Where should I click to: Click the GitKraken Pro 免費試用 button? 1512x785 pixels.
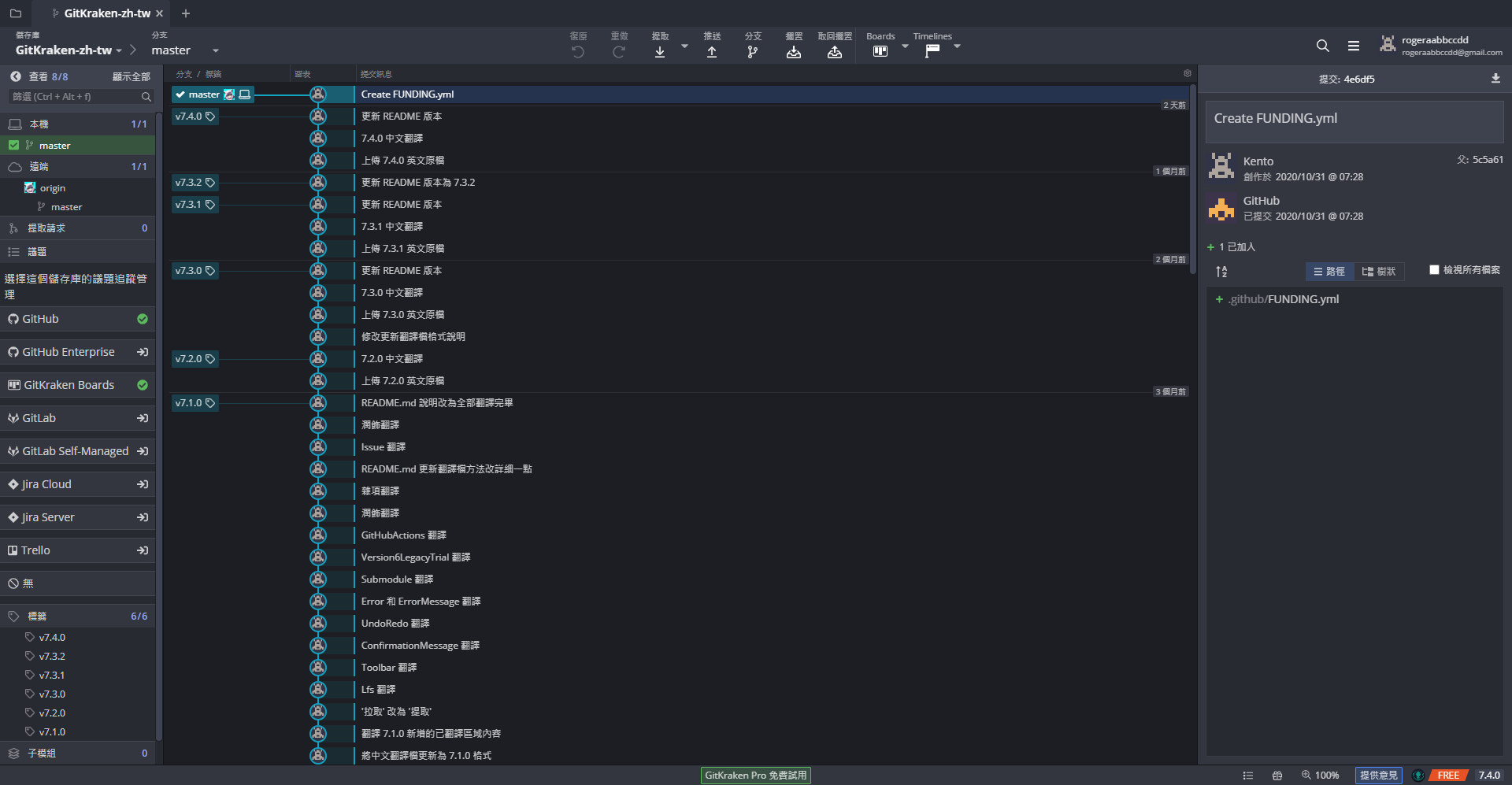756,776
